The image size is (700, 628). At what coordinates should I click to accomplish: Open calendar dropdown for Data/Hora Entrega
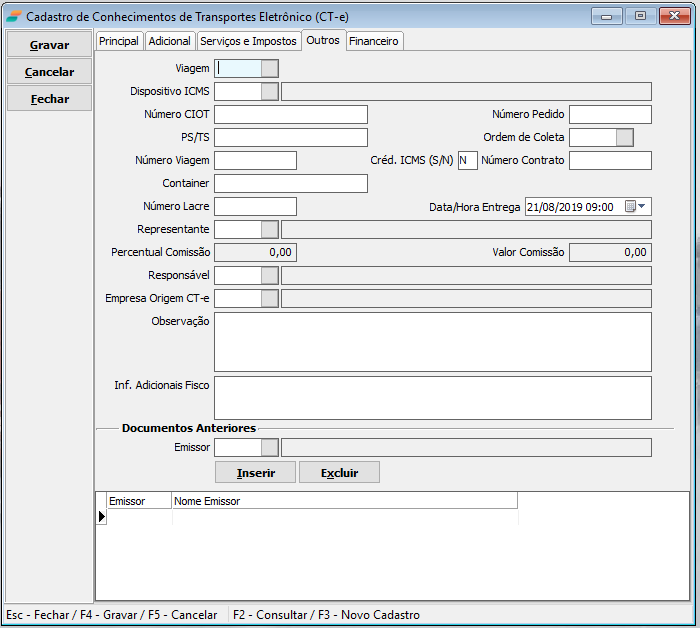[x=636, y=207]
